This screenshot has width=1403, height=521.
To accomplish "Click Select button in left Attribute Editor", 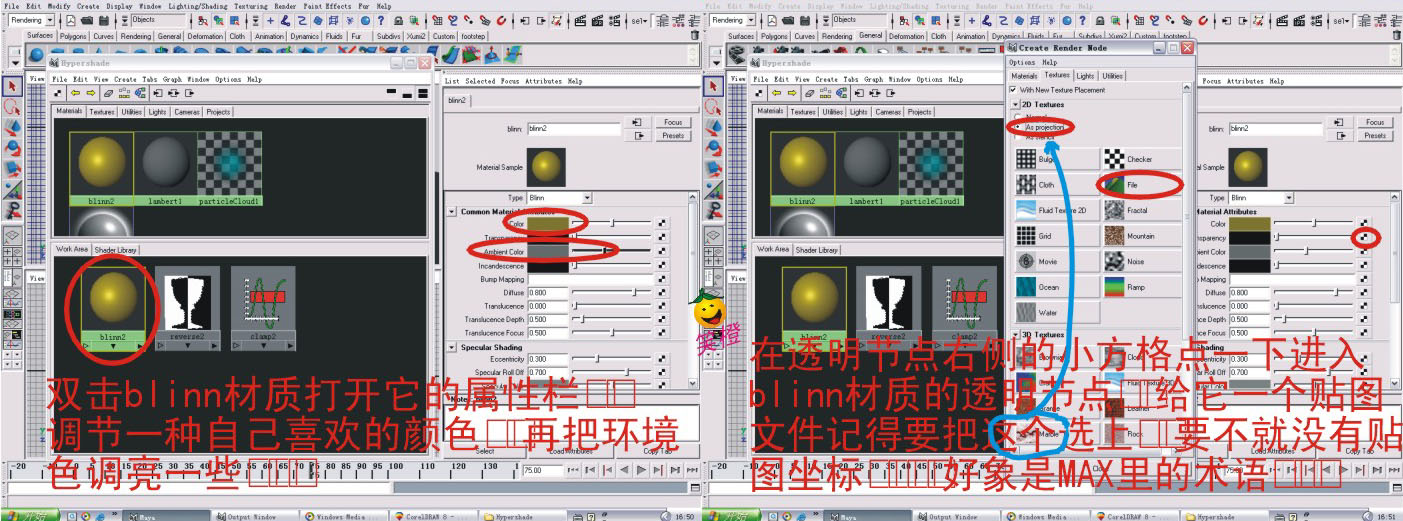I will (x=485, y=451).
